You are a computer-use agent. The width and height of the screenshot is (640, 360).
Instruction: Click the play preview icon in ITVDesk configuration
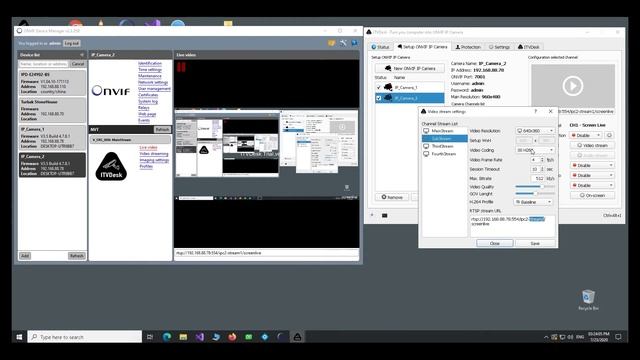pos(572,86)
